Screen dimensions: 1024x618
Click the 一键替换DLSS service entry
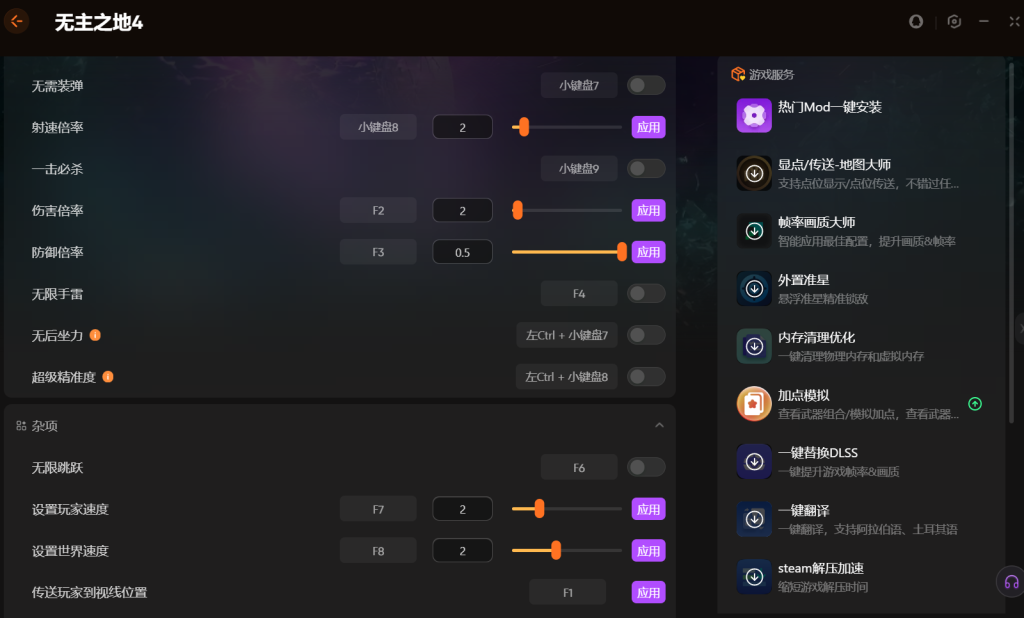coord(856,461)
